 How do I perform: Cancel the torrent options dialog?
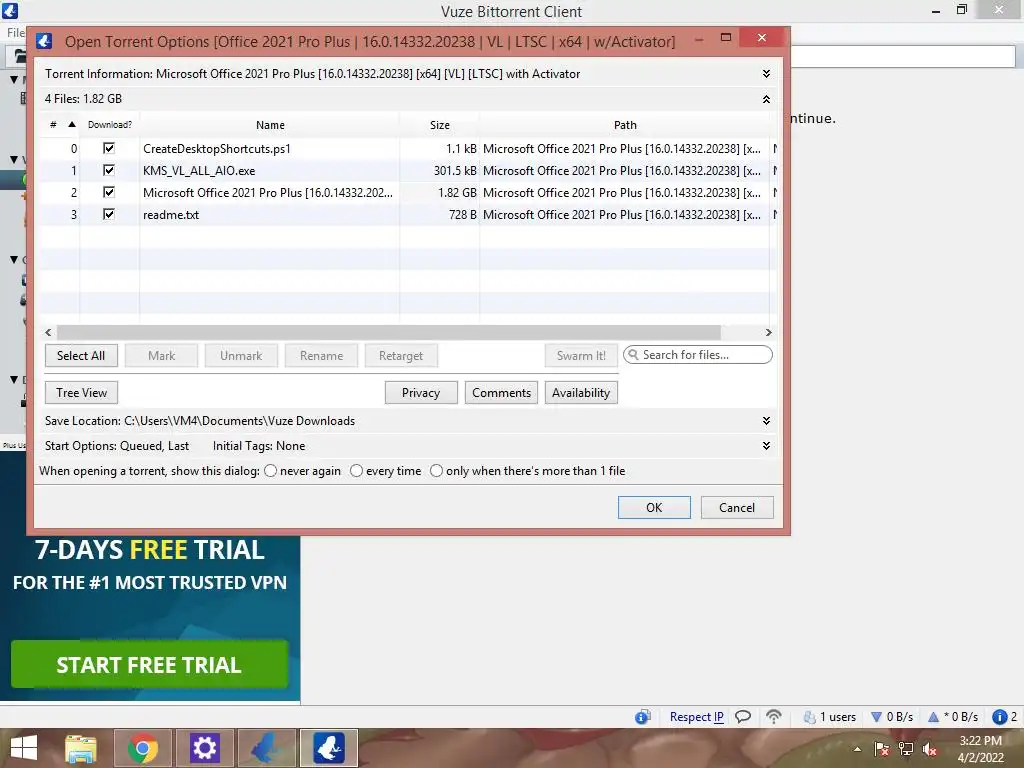click(x=737, y=508)
